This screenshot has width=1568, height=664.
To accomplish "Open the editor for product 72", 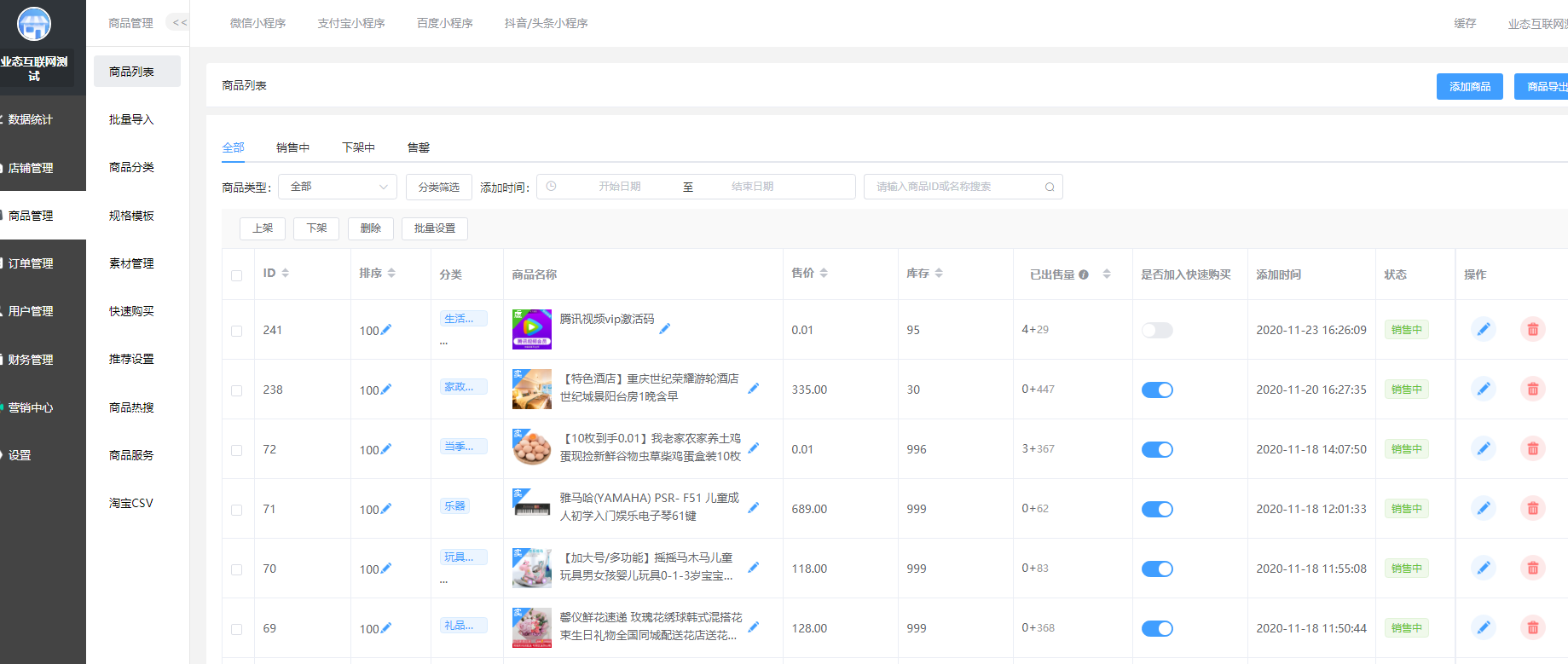I will (x=1484, y=448).
